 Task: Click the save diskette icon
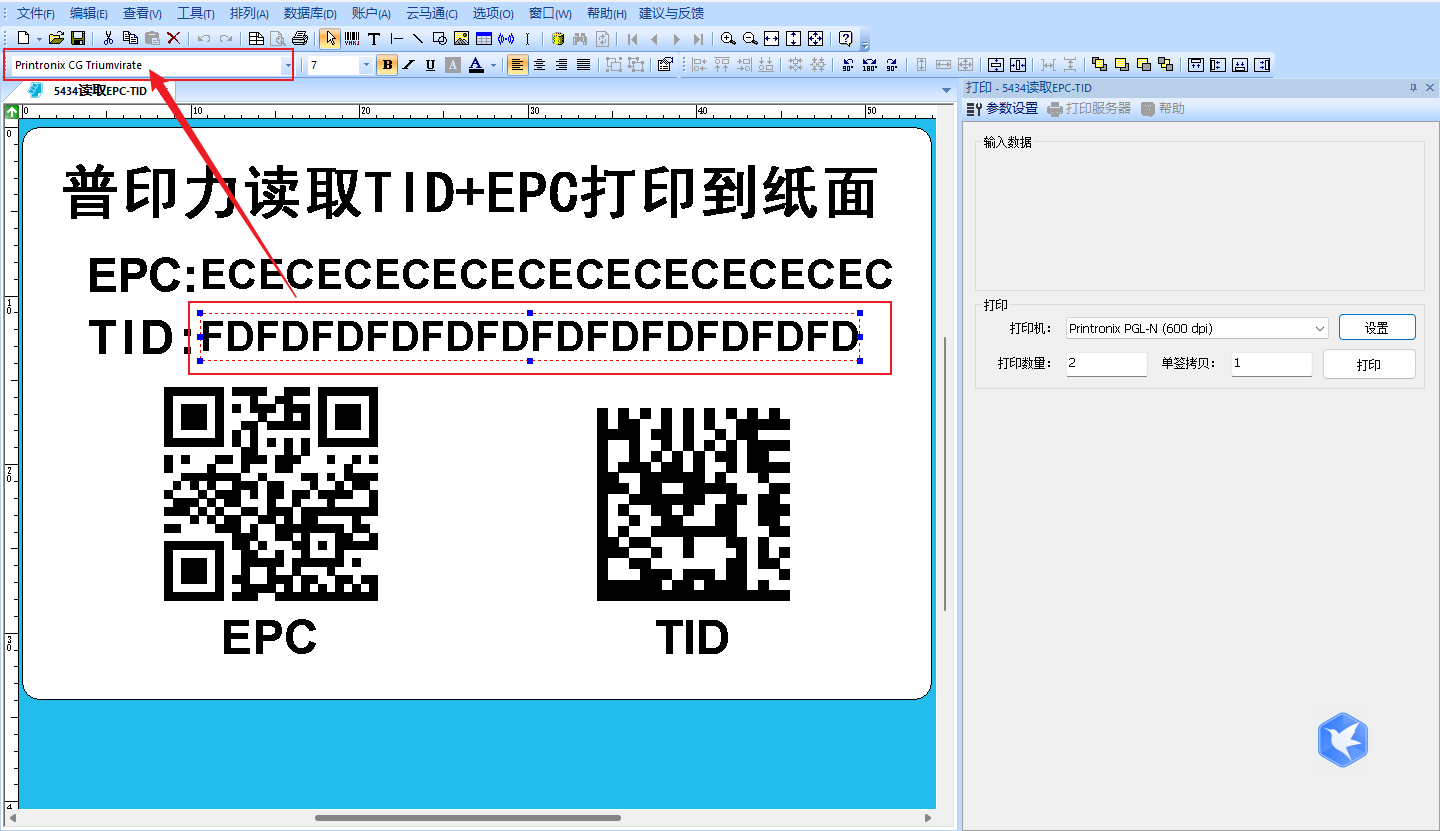(77, 38)
